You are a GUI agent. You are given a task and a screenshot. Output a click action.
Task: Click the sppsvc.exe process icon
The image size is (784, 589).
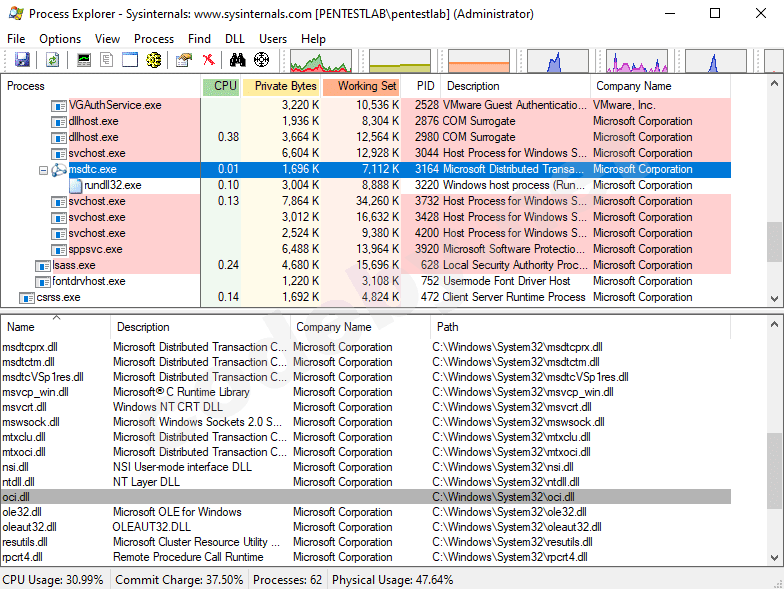point(59,250)
